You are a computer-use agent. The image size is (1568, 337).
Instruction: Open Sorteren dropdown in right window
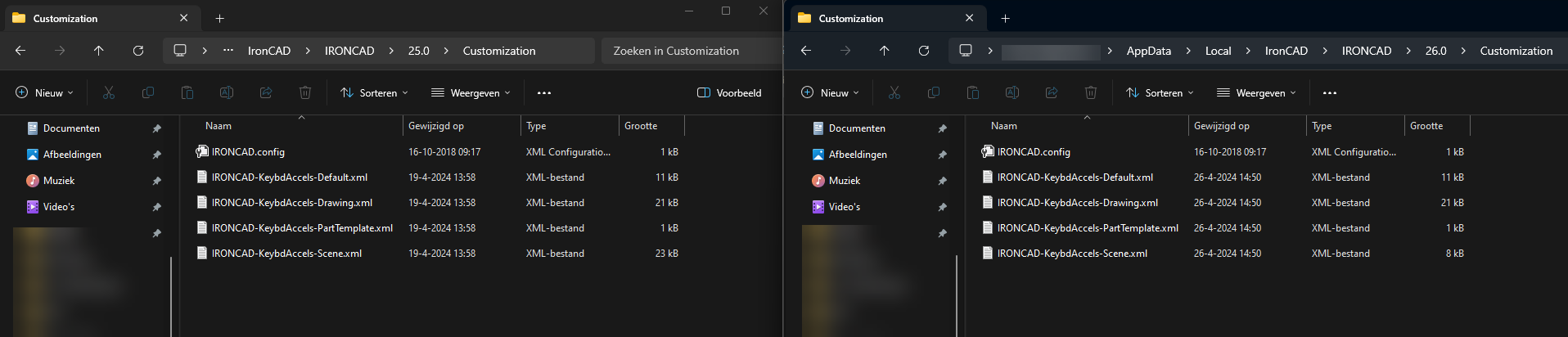click(x=1160, y=93)
